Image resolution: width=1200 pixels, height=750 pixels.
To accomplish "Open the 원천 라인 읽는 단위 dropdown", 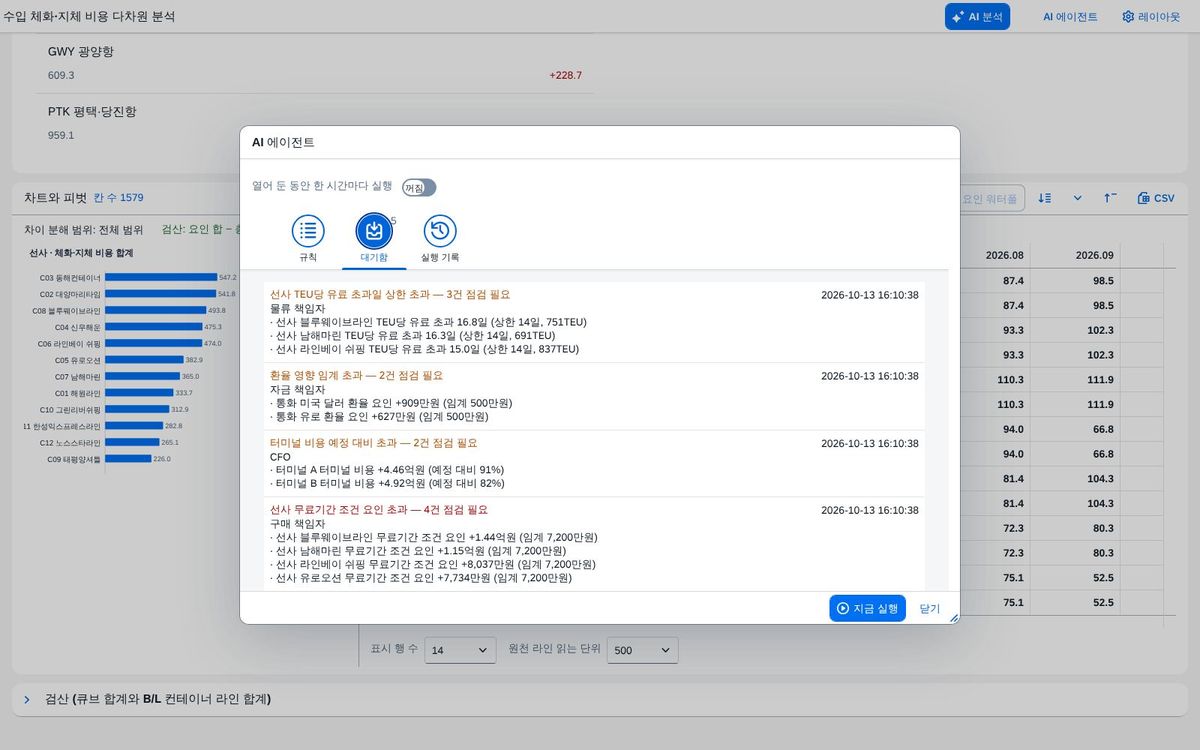I will pyautogui.click(x=643, y=650).
